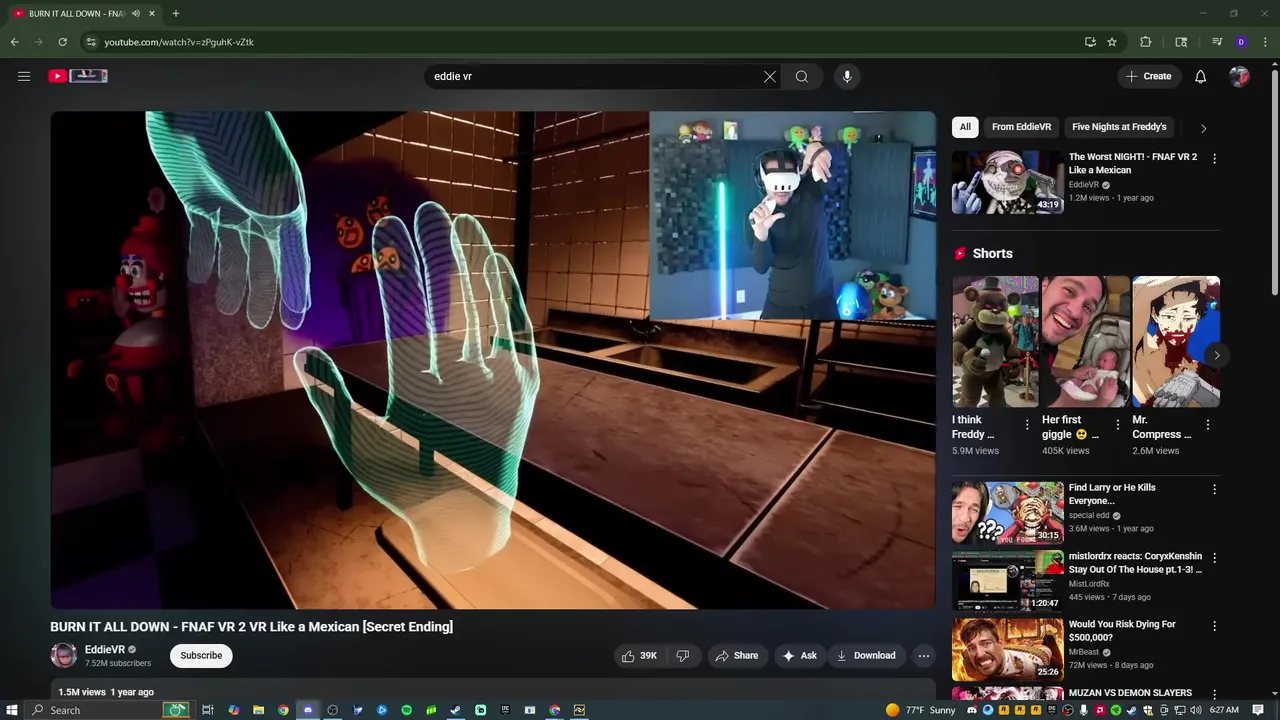Viewport: 1280px width, 720px height.
Task: Open the I think Freddy short
Action: 995,341
